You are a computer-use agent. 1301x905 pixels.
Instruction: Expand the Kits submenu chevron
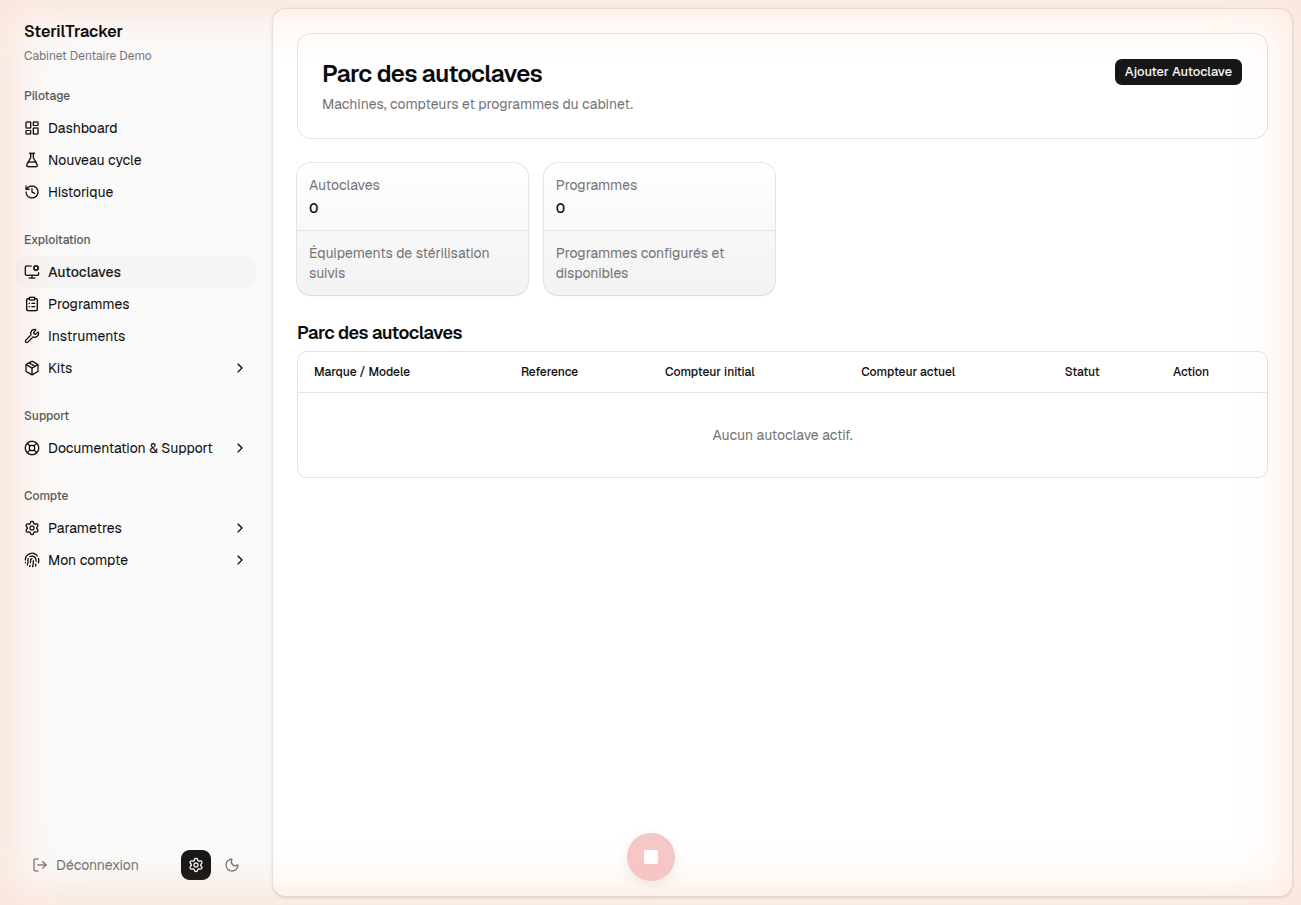tap(240, 368)
